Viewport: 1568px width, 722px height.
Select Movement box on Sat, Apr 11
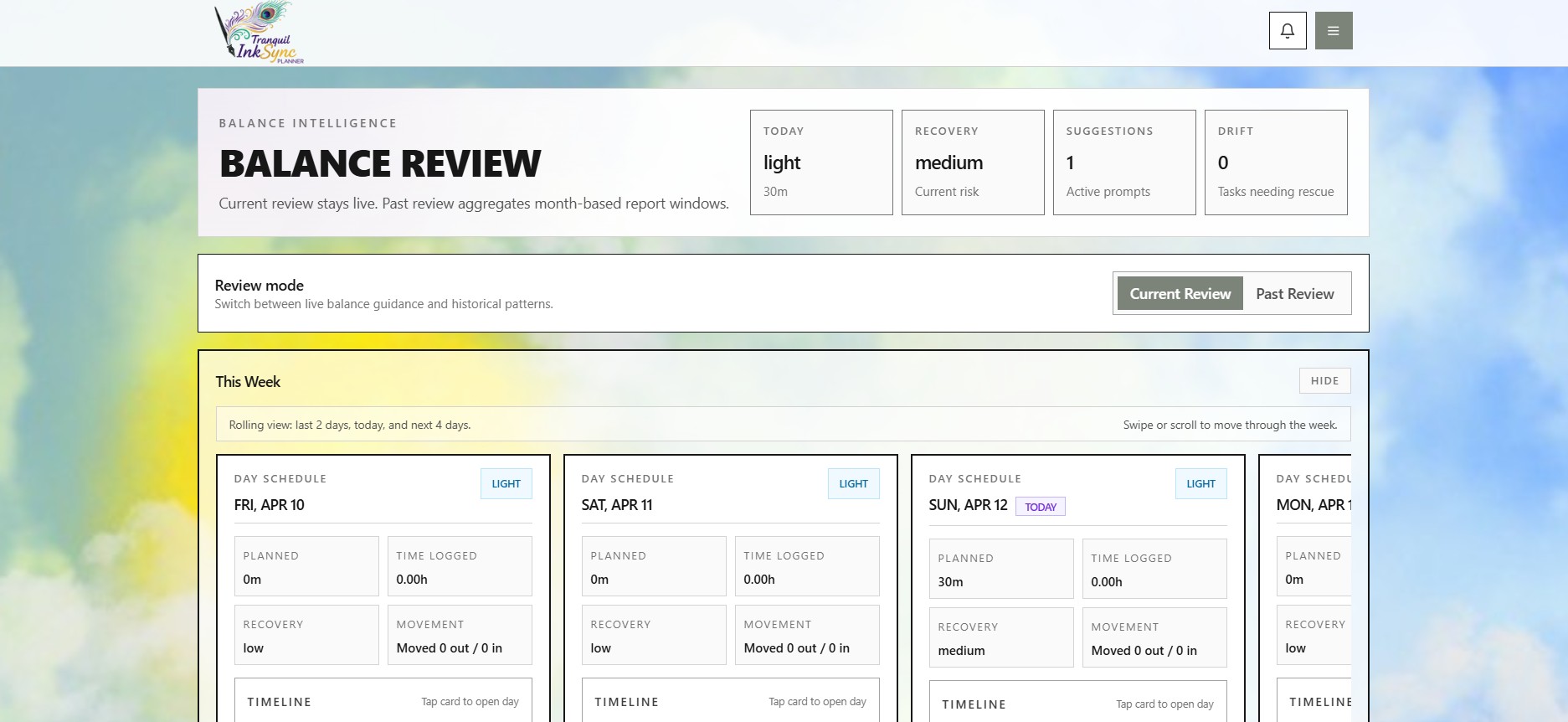(807, 635)
